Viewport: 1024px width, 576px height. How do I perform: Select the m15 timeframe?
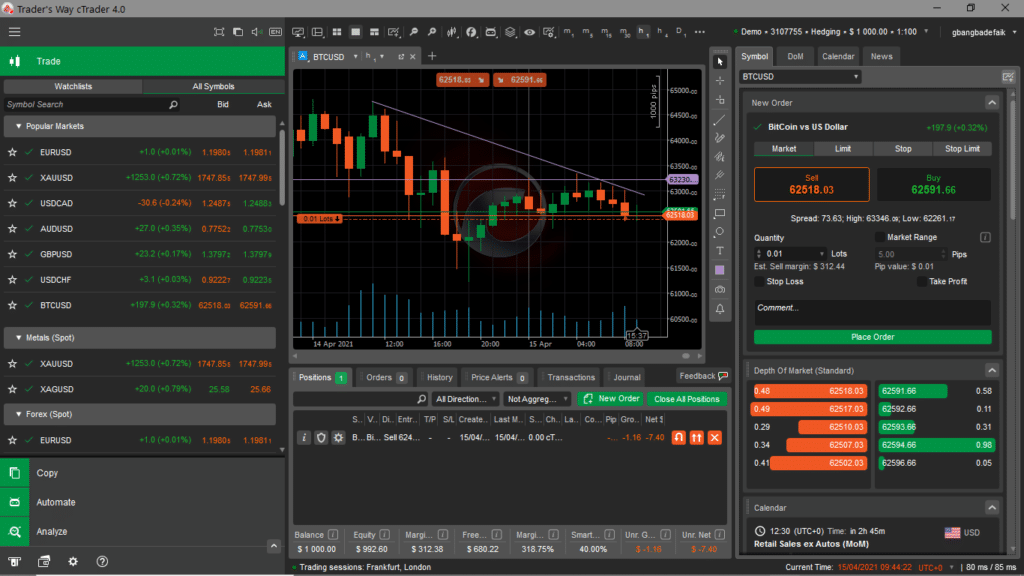pyautogui.click(x=607, y=32)
